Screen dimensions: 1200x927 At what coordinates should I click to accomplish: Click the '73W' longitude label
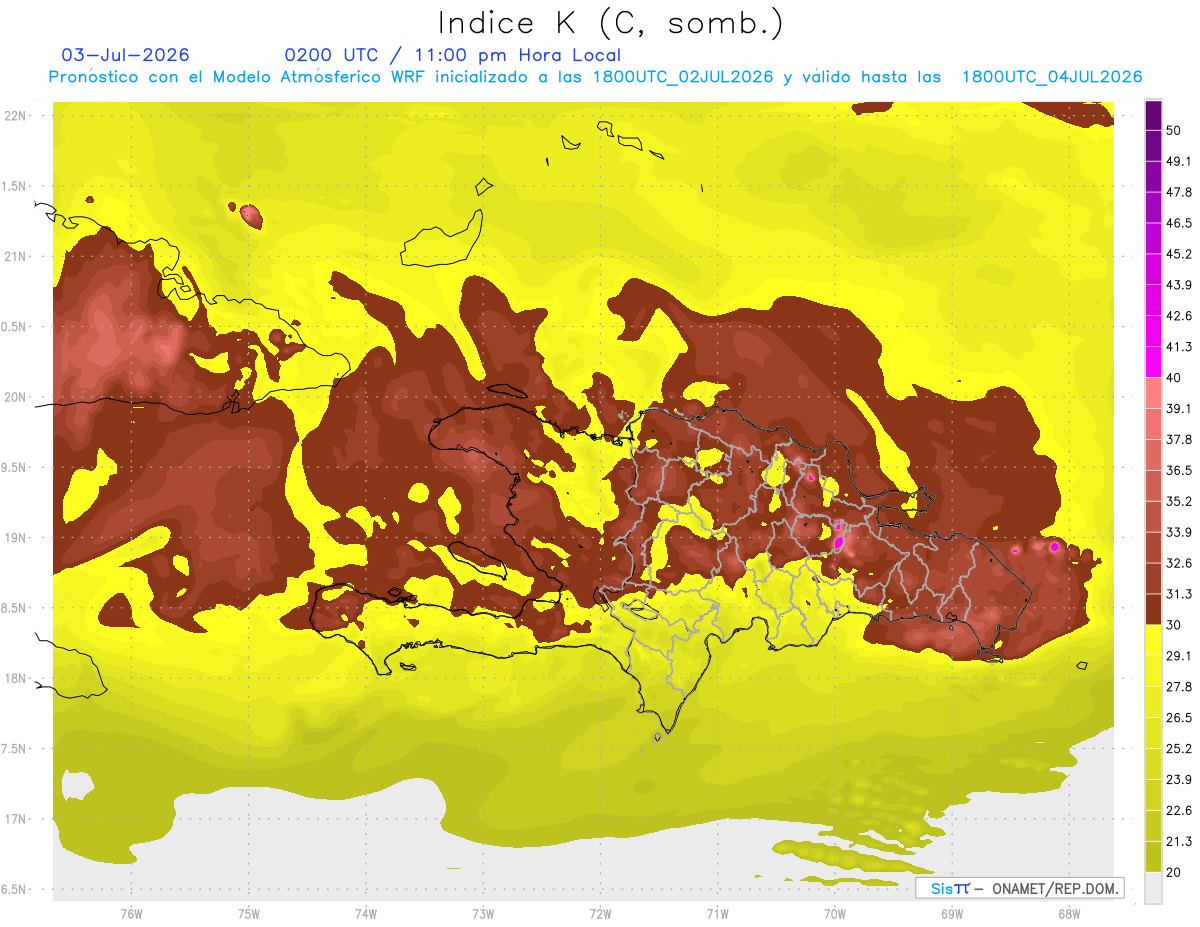pos(483,914)
